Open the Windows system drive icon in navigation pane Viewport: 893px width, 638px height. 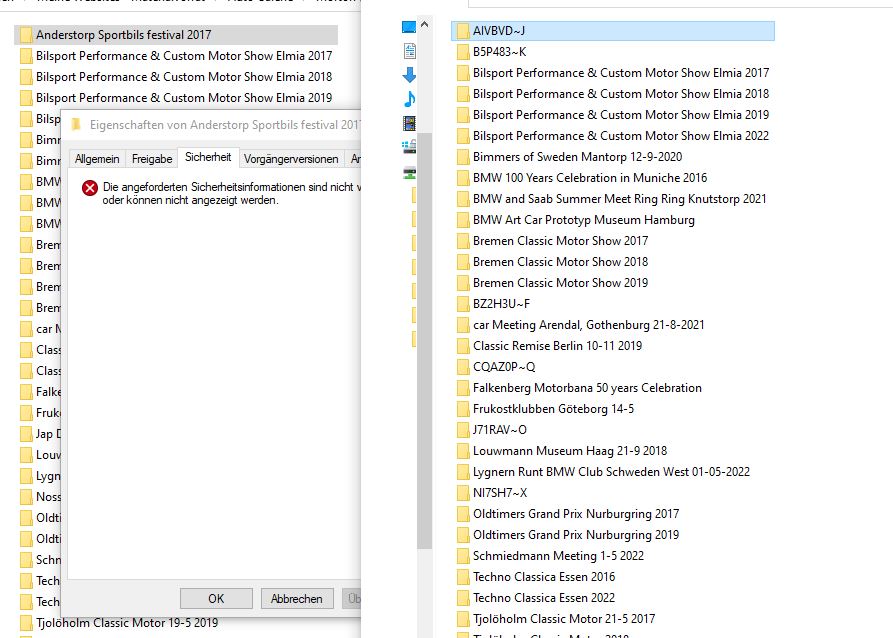coord(409,147)
